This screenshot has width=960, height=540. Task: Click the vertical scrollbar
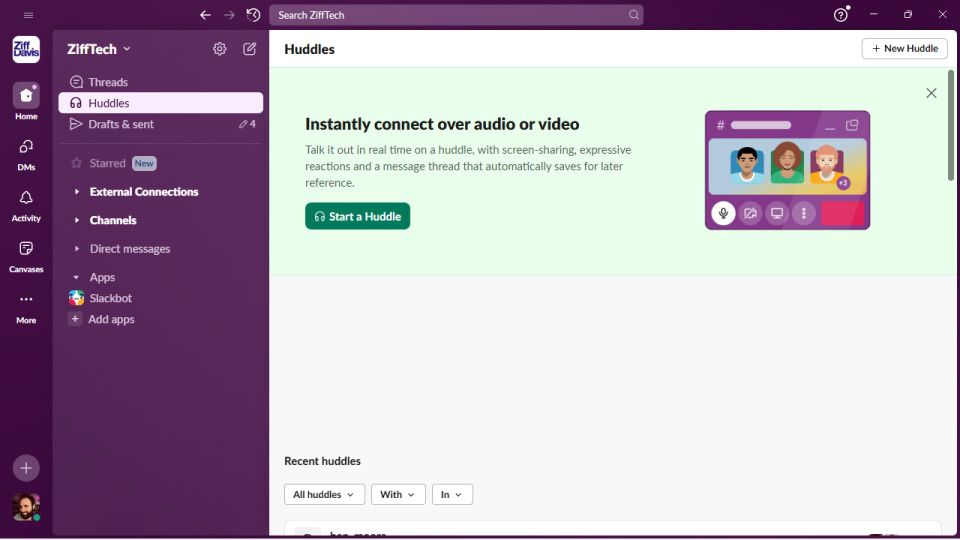[951, 125]
